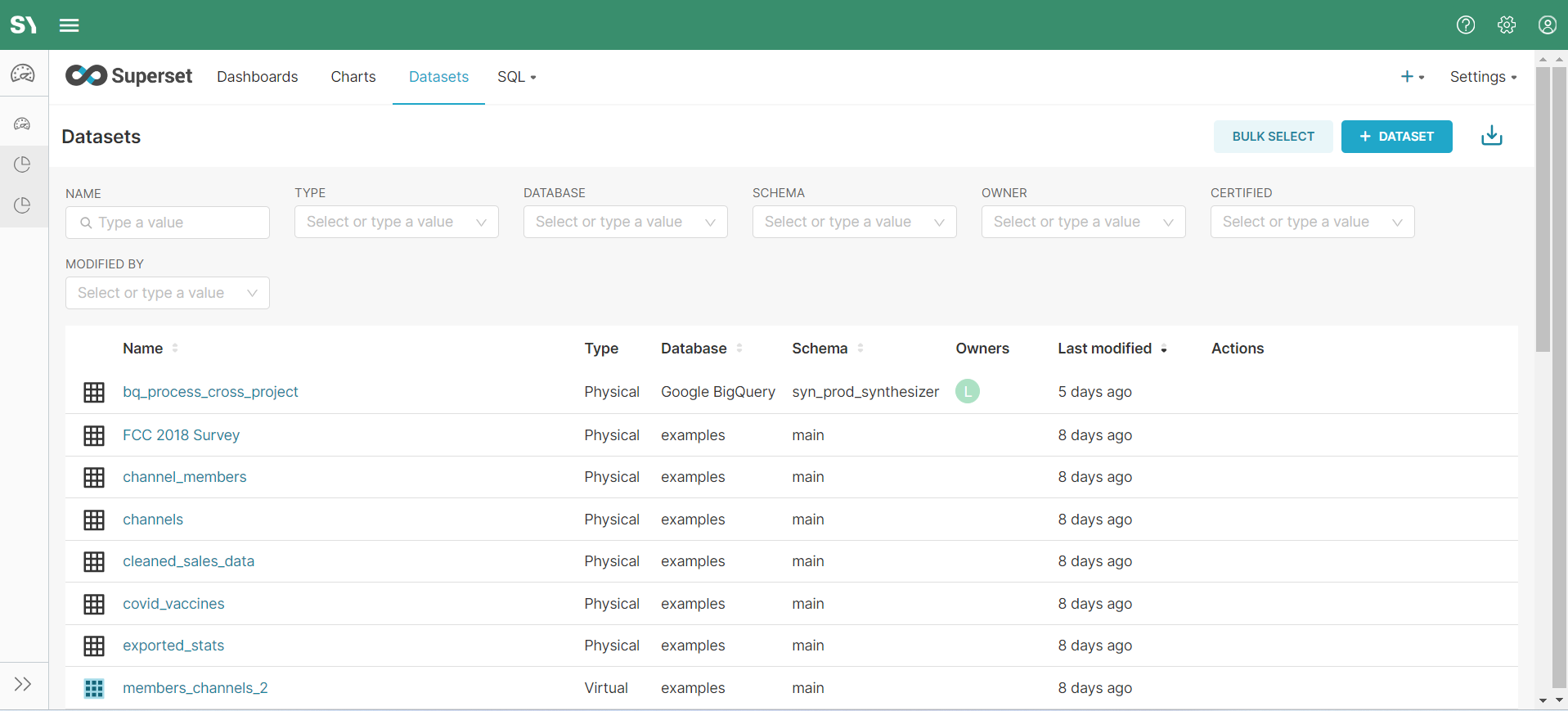Click the download export datasets icon
Viewport: 1568px width, 711px height.
click(1491, 136)
